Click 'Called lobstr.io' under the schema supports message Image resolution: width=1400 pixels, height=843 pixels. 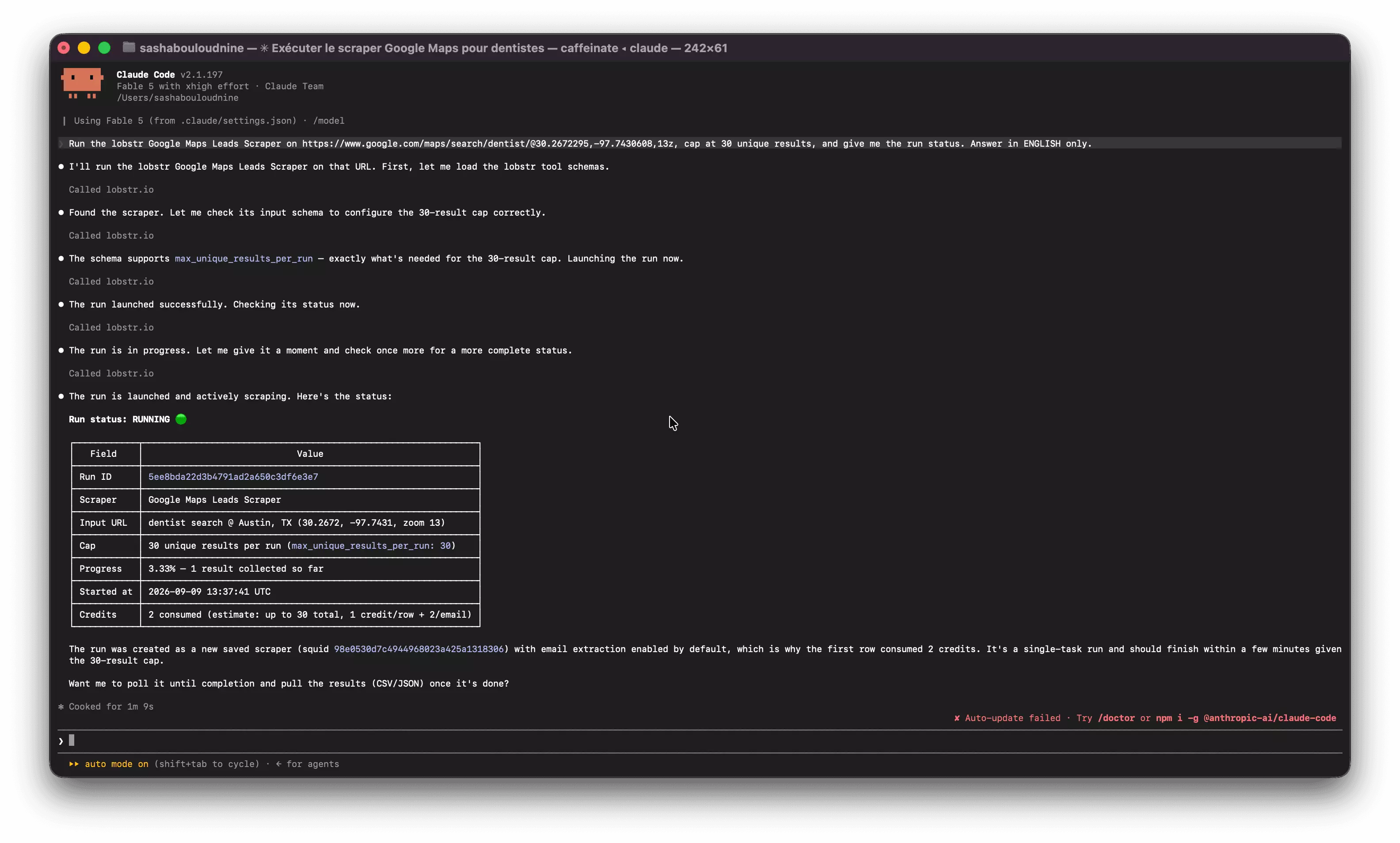pyautogui.click(x=111, y=282)
